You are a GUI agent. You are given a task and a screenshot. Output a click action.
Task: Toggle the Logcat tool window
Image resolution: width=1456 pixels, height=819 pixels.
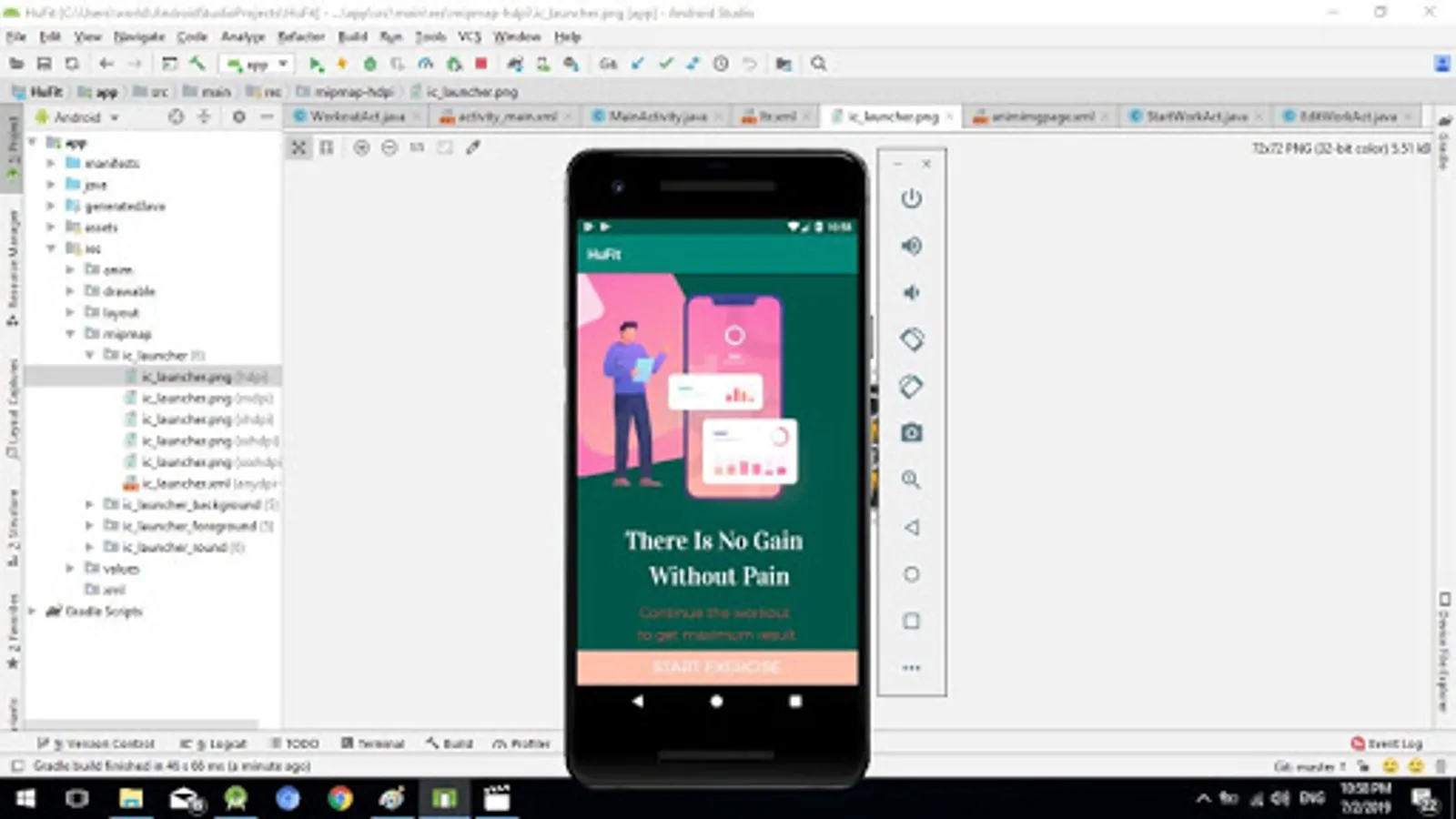tap(213, 743)
